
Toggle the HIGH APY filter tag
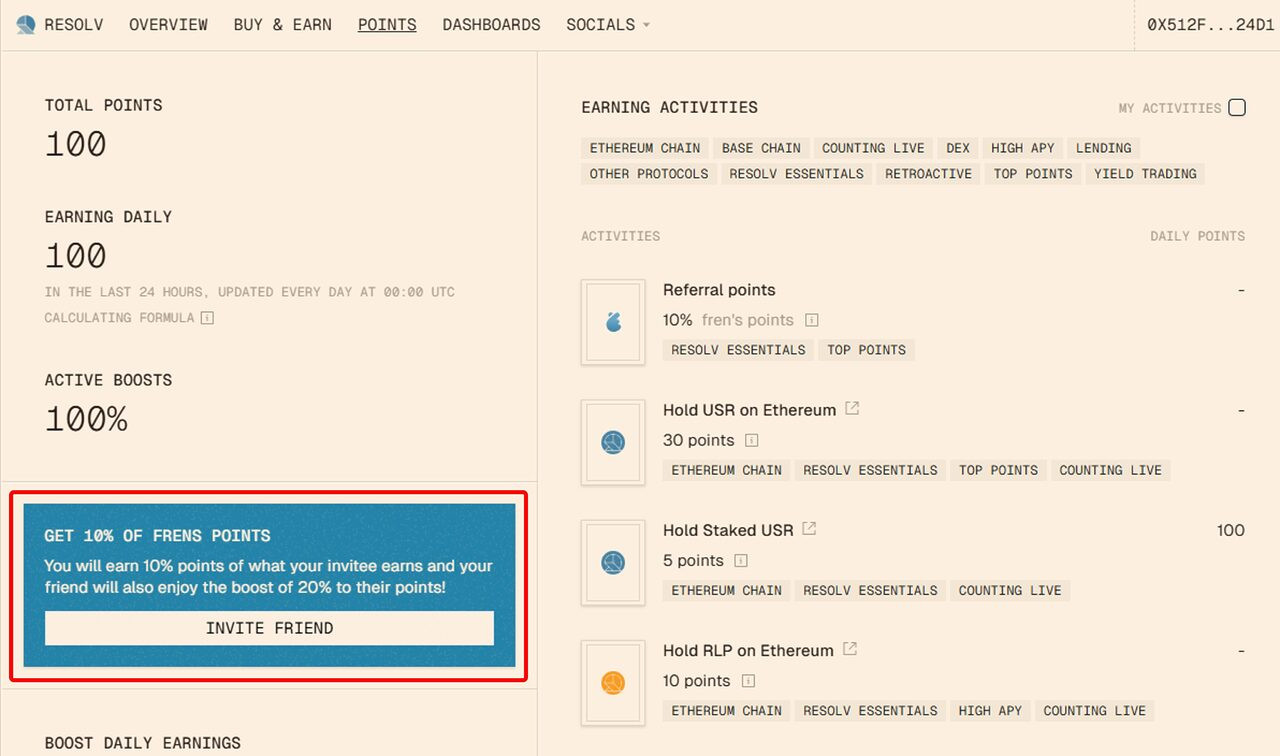1022,147
